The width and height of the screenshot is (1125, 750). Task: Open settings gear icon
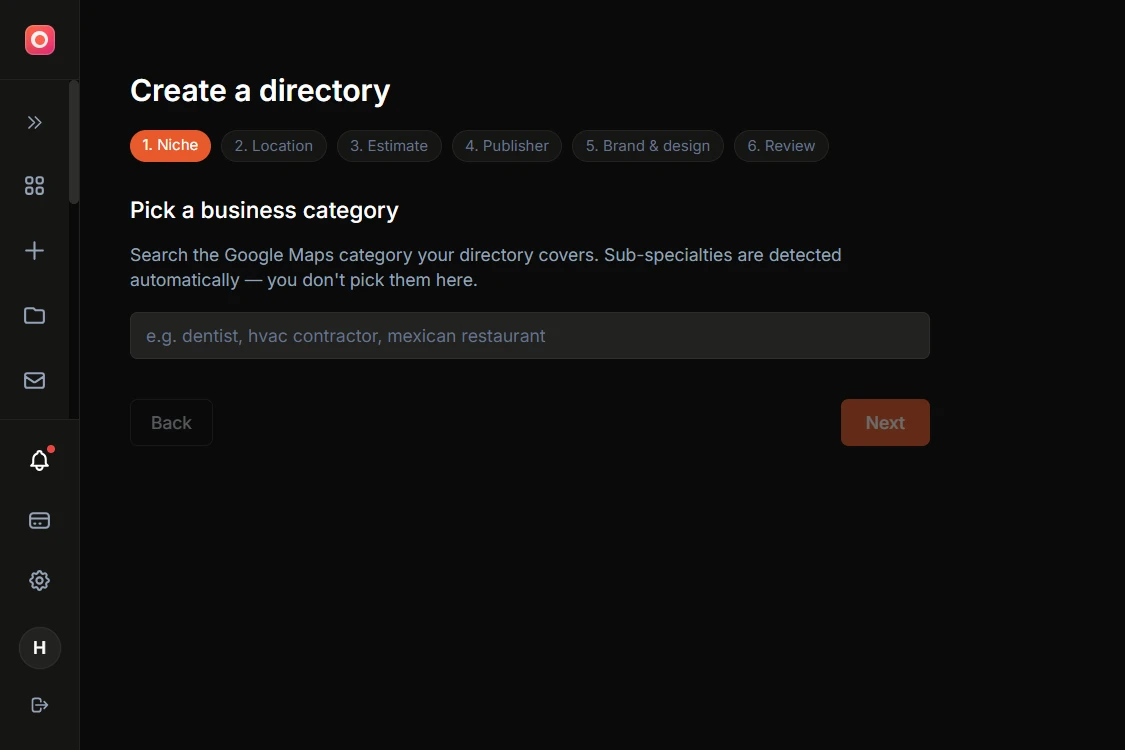point(39,581)
